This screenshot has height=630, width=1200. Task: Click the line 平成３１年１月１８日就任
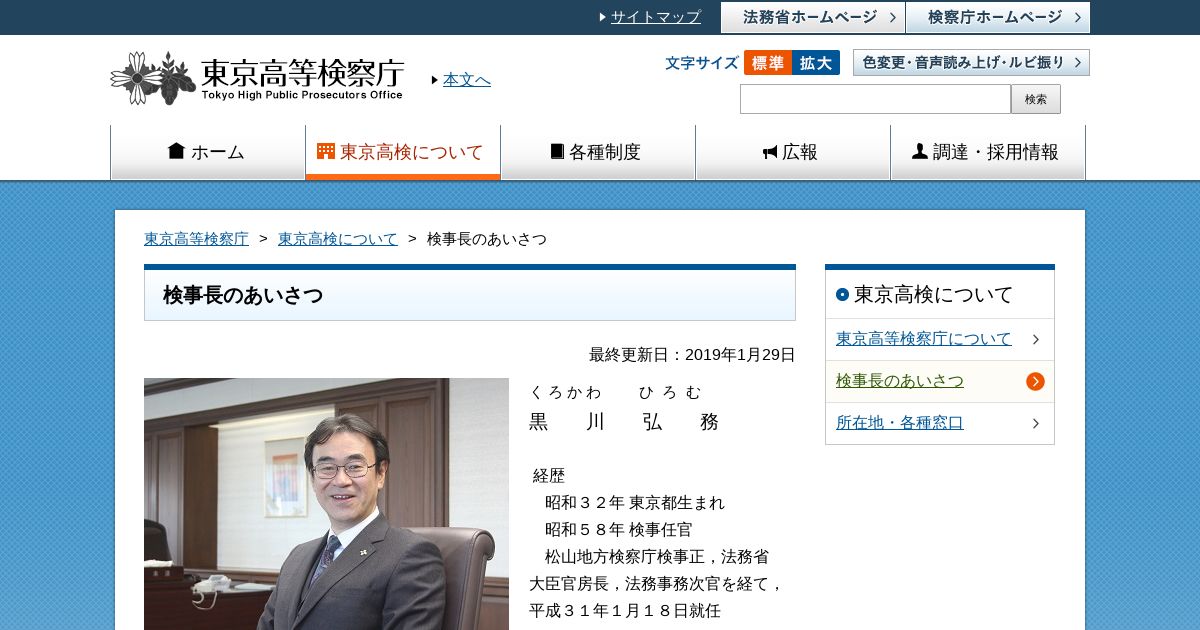[x=625, y=611]
